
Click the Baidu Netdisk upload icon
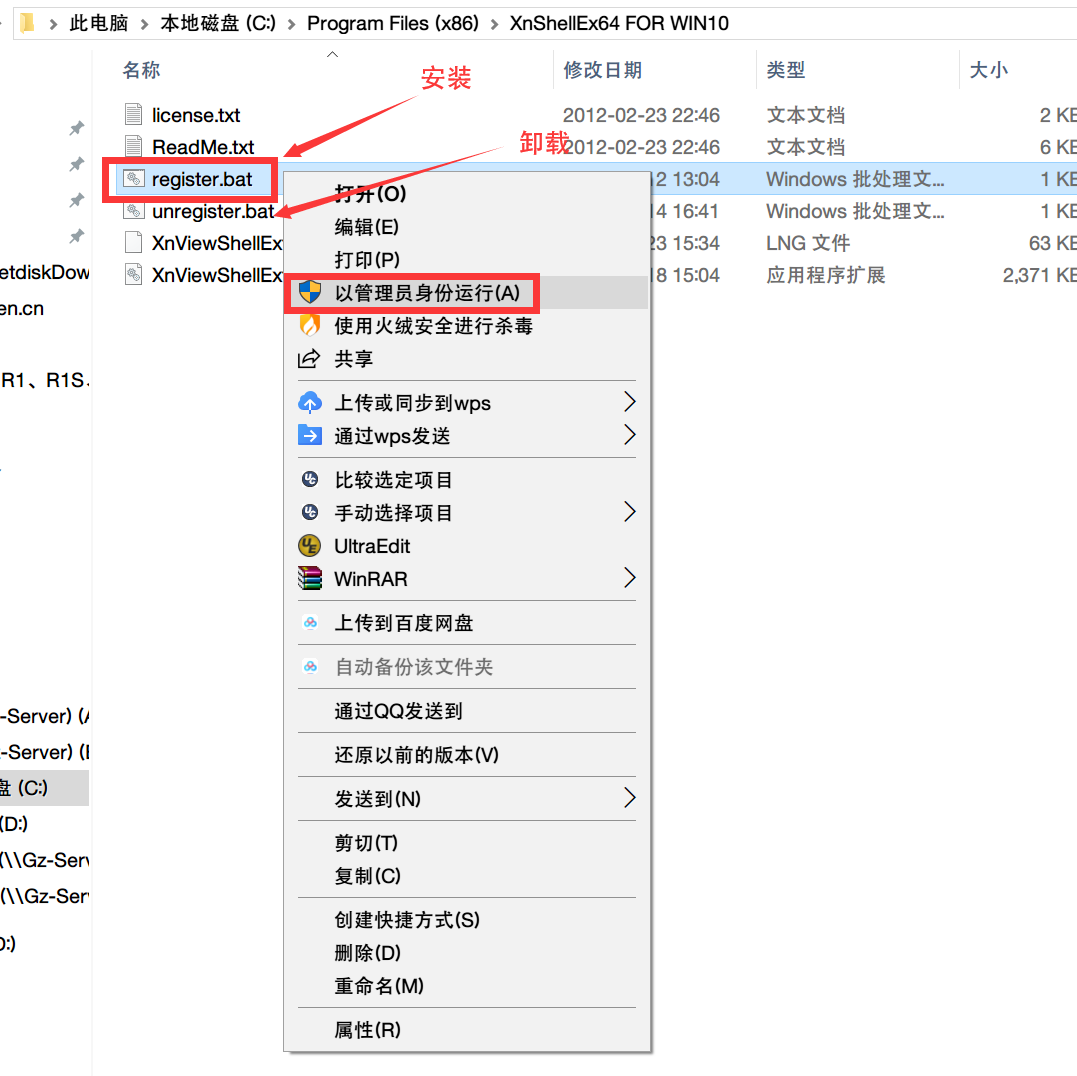tap(311, 623)
